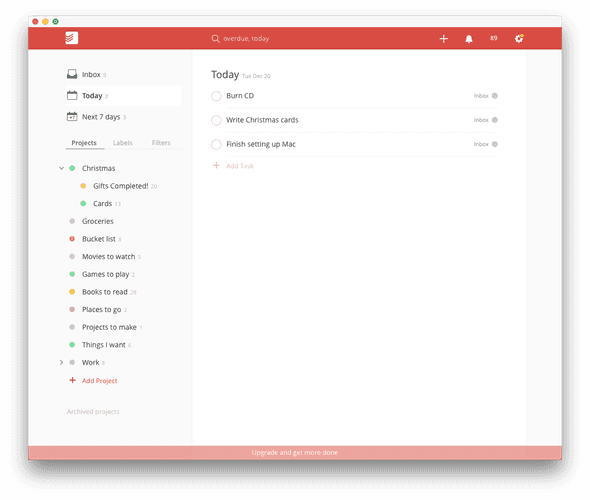Open the quick add task plus icon
Image resolution: width=590 pixels, height=500 pixels.
click(444, 39)
